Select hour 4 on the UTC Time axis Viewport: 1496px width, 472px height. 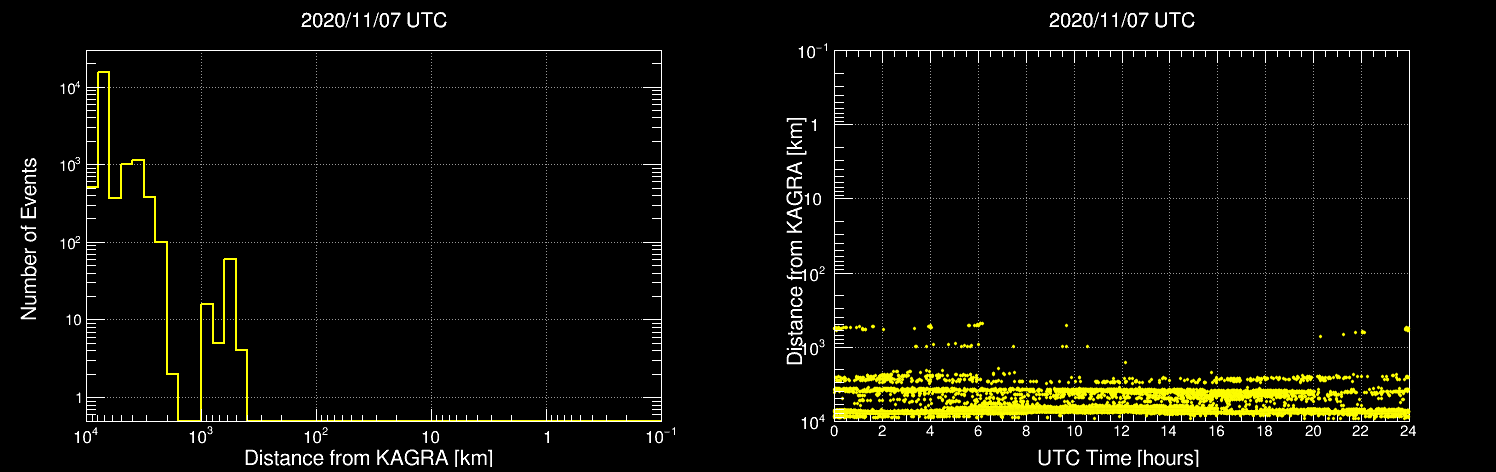pos(930,432)
